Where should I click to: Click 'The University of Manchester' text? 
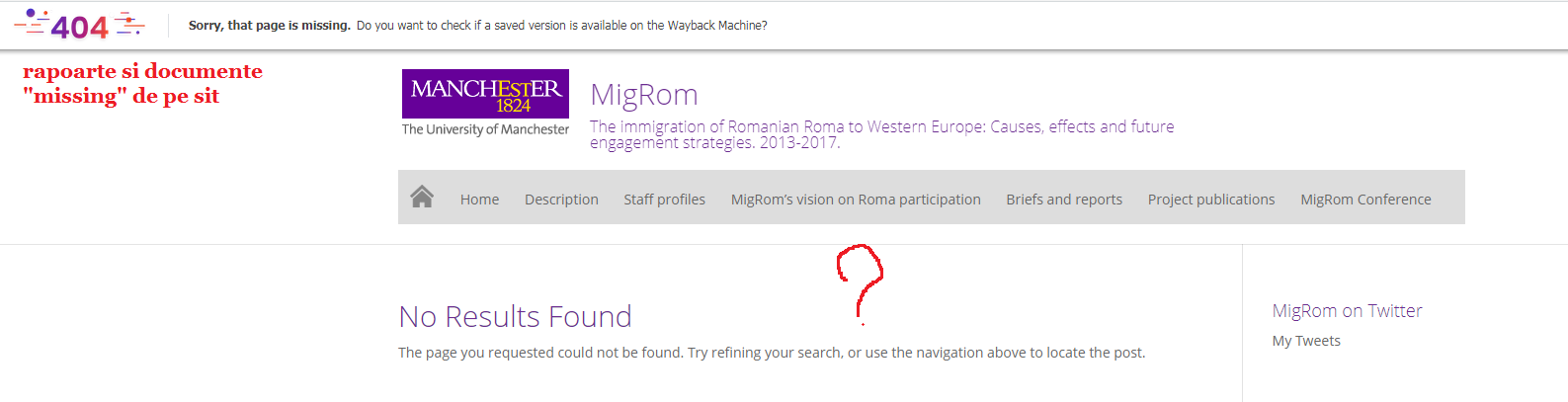click(485, 129)
